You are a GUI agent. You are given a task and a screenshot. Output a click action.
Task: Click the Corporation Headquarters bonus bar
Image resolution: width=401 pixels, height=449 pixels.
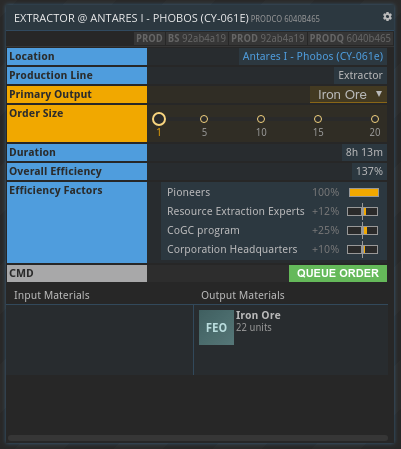click(x=362, y=249)
